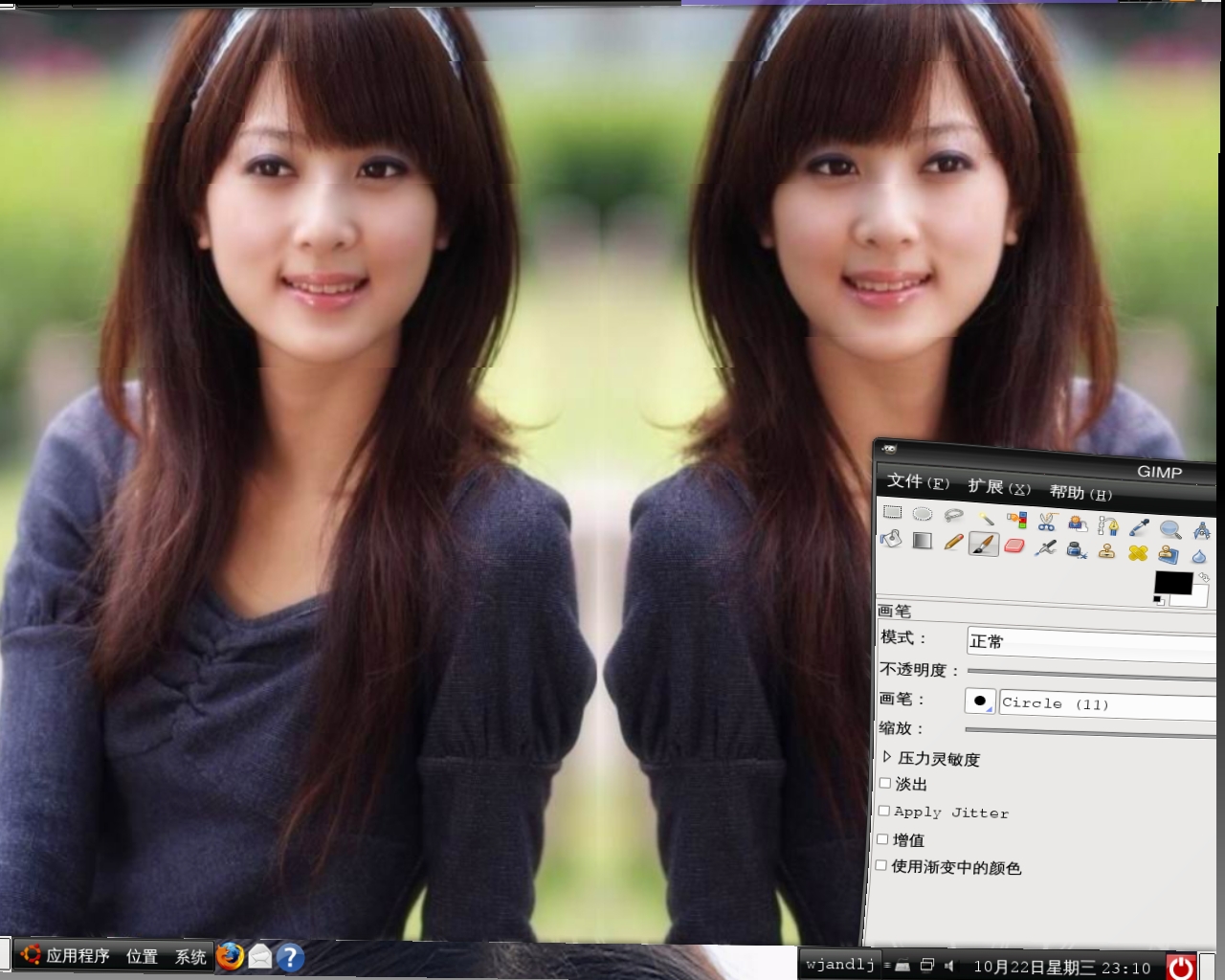Select the Paths tool
Image resolution: width=1225 pixels, height=980 pixels.
tap(1108, 525)
